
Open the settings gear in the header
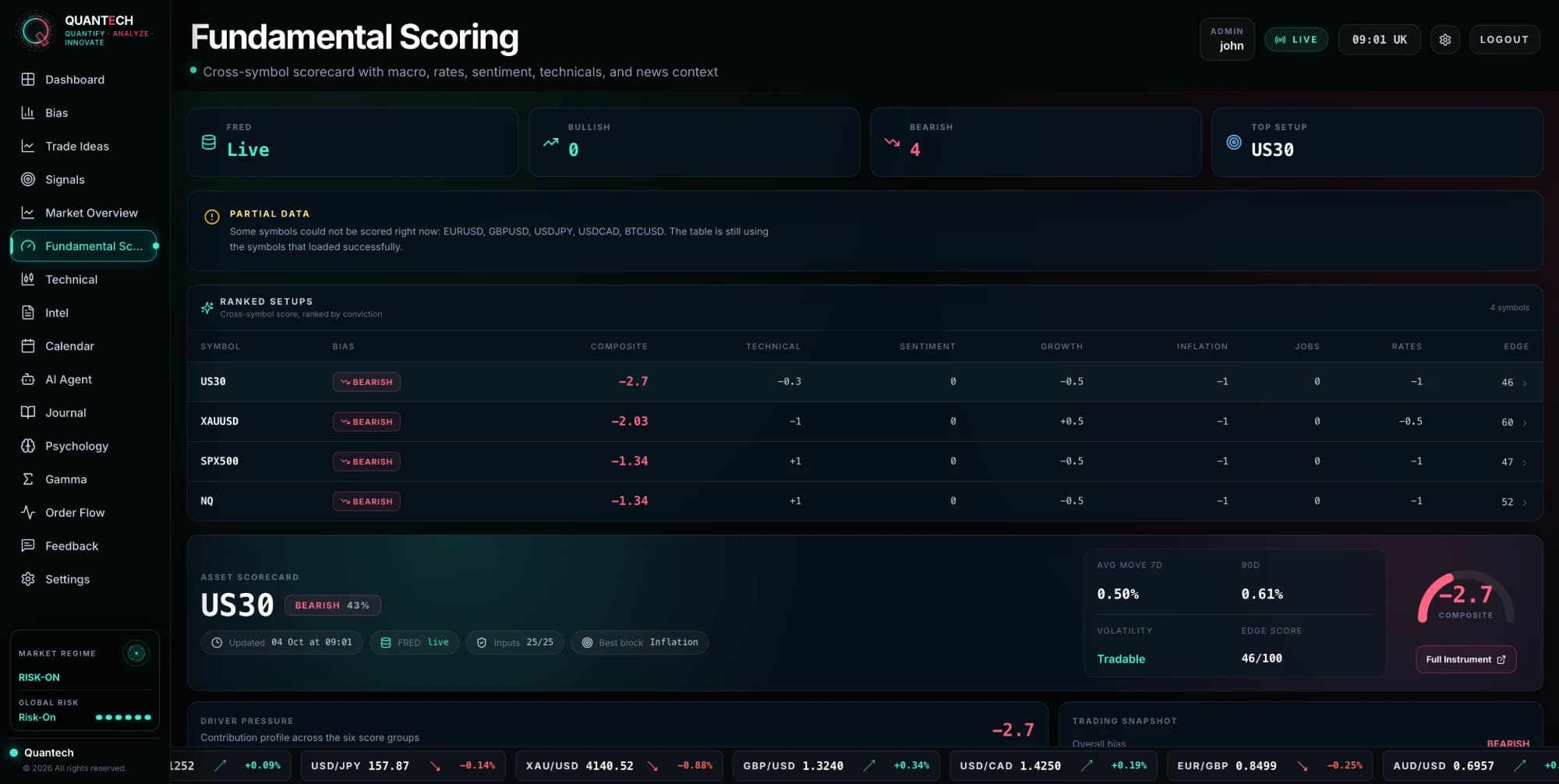[1444, 40]
